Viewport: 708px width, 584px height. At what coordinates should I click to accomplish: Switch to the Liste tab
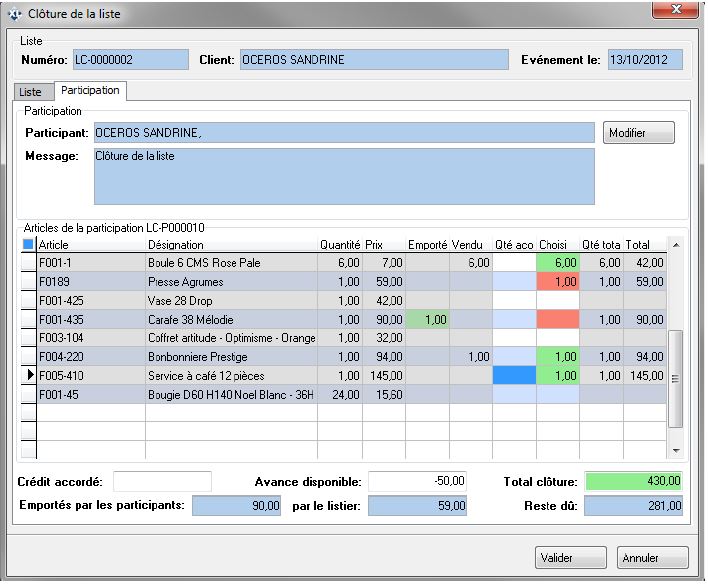tap(31, 92)
